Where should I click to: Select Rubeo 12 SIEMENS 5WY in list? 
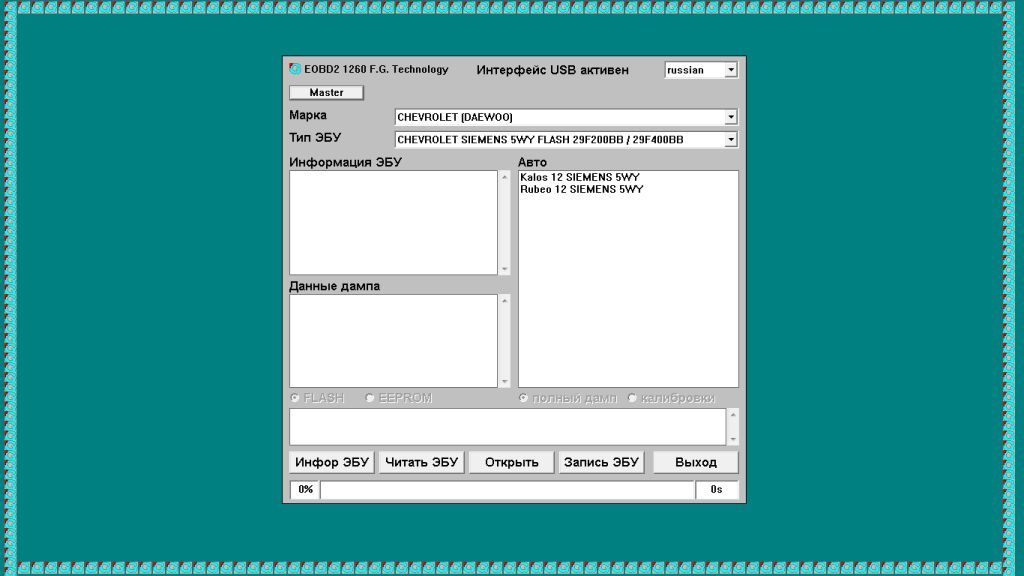582,189
